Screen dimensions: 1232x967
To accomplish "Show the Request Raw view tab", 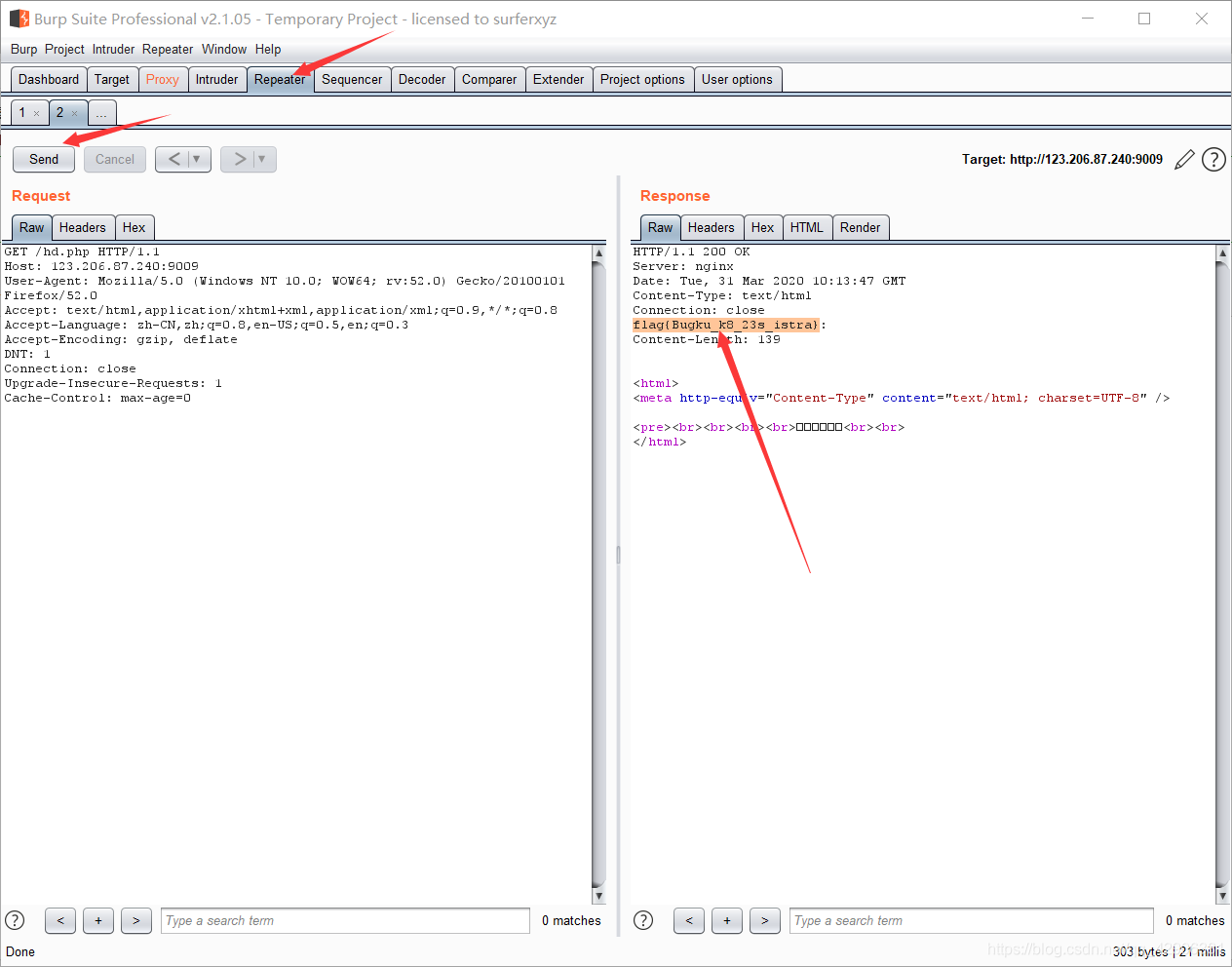I will point(32,227).
